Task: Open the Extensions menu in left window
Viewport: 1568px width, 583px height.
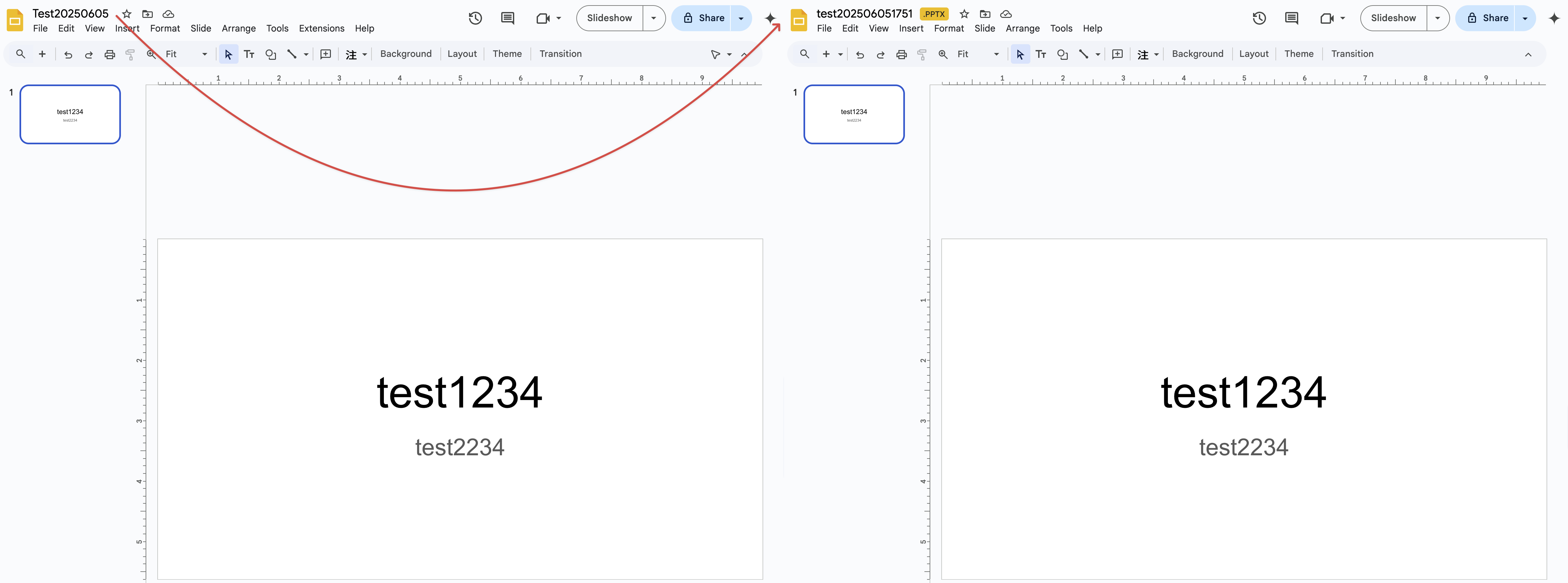Action: [x=321, y=29]
